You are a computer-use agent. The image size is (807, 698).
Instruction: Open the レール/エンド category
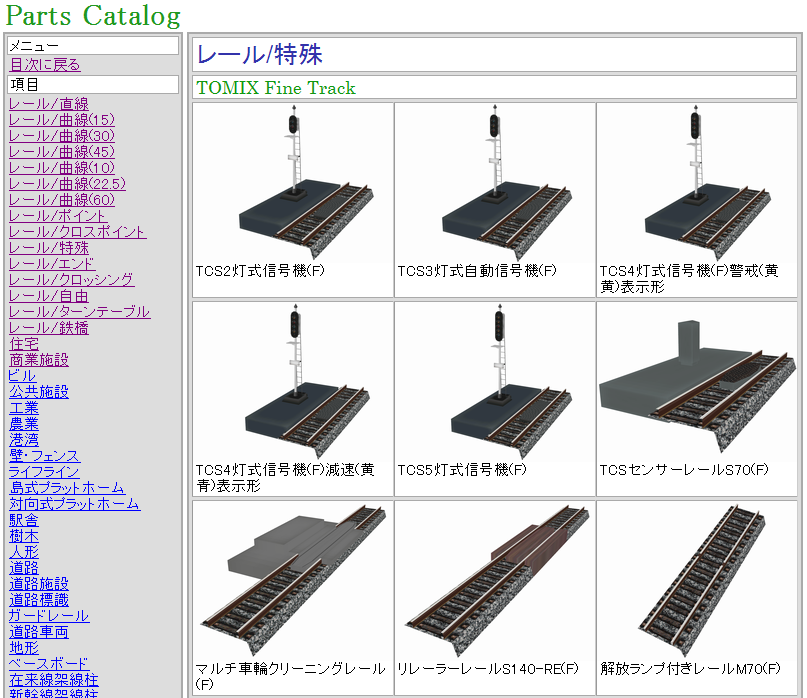pos(52,264)
